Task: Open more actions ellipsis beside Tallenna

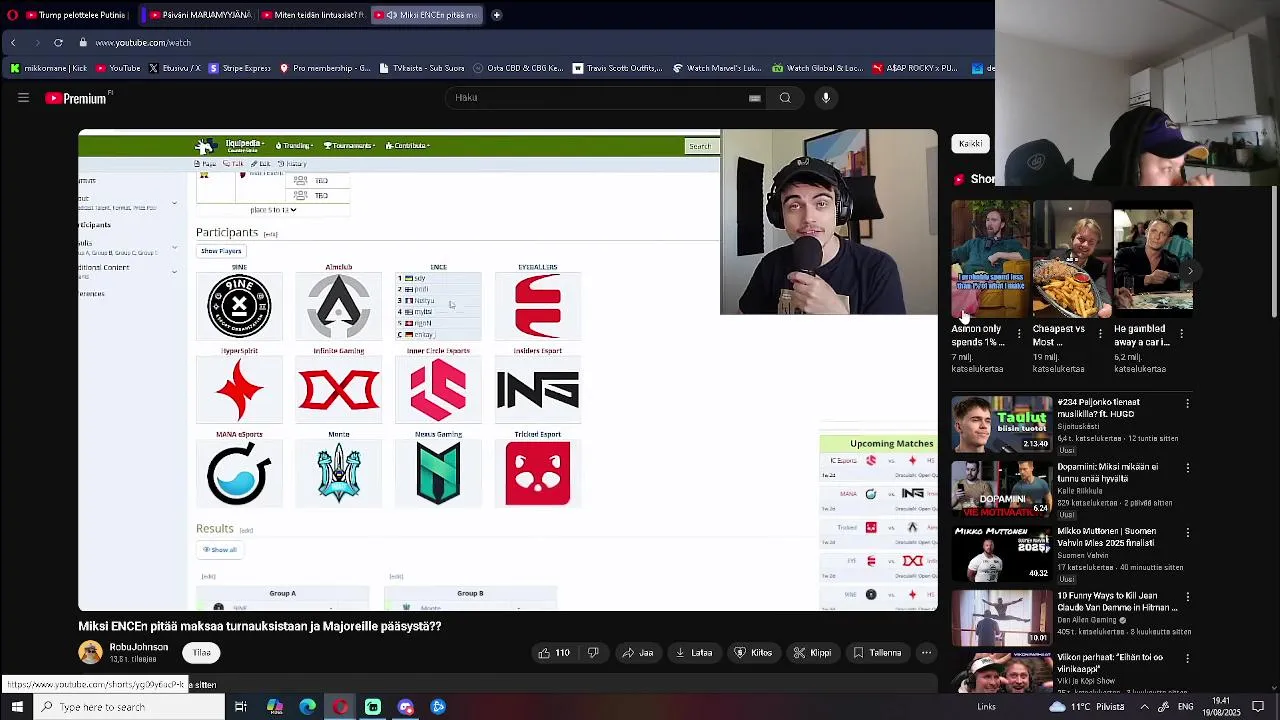Action: click(926, 653)
